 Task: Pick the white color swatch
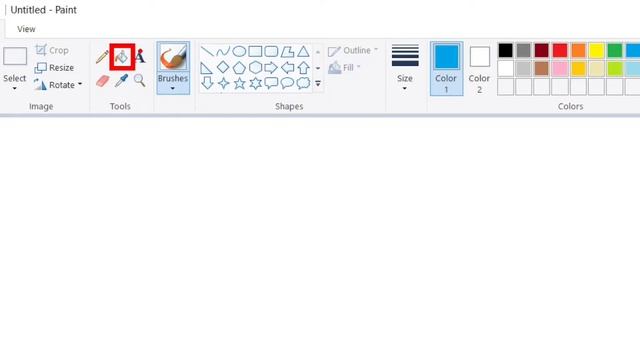pos(505,69)
